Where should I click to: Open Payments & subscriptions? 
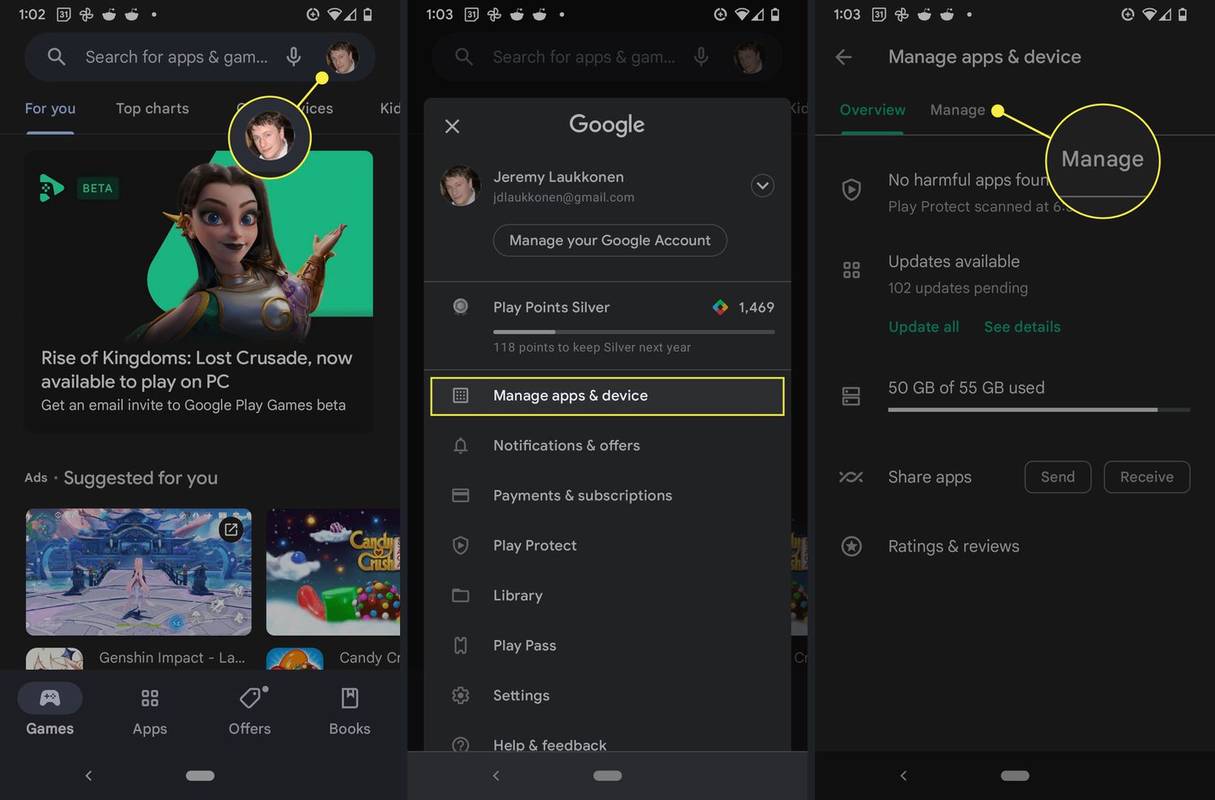tap(607, 496)
